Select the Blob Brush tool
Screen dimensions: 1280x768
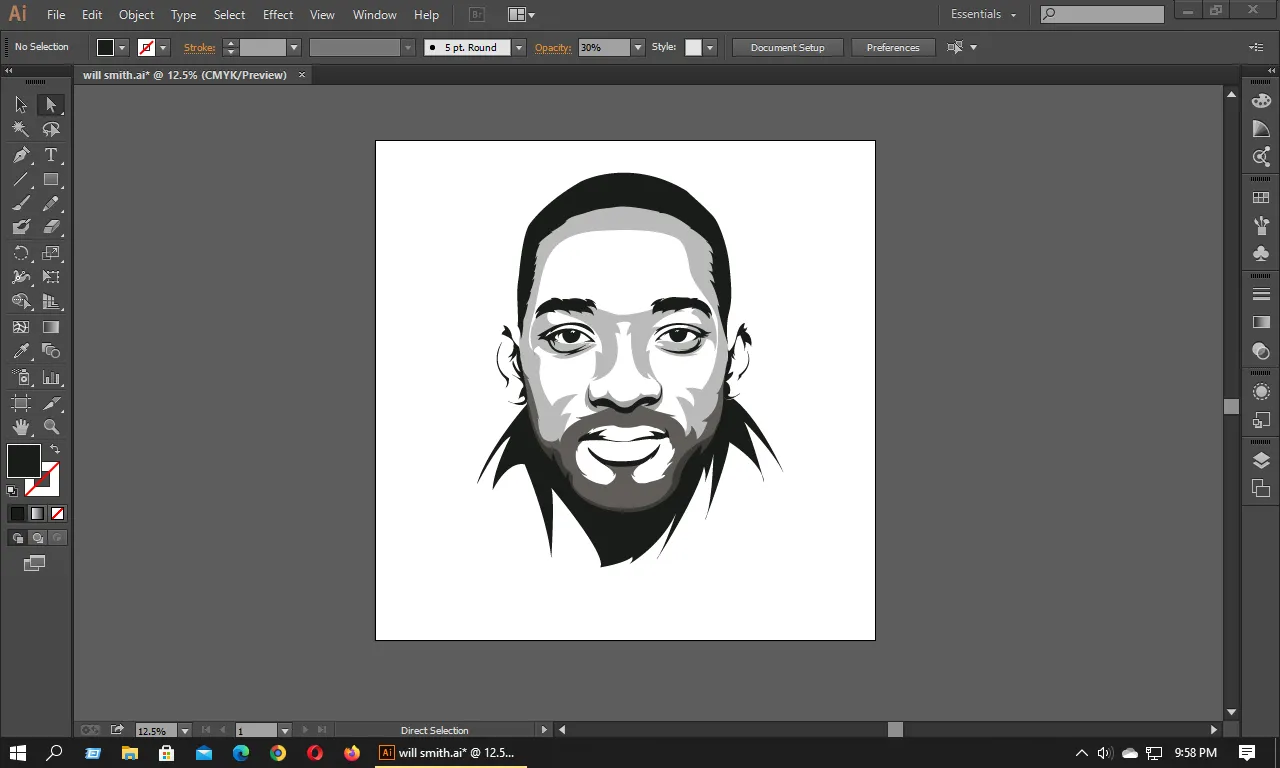[x=21, y=227]
